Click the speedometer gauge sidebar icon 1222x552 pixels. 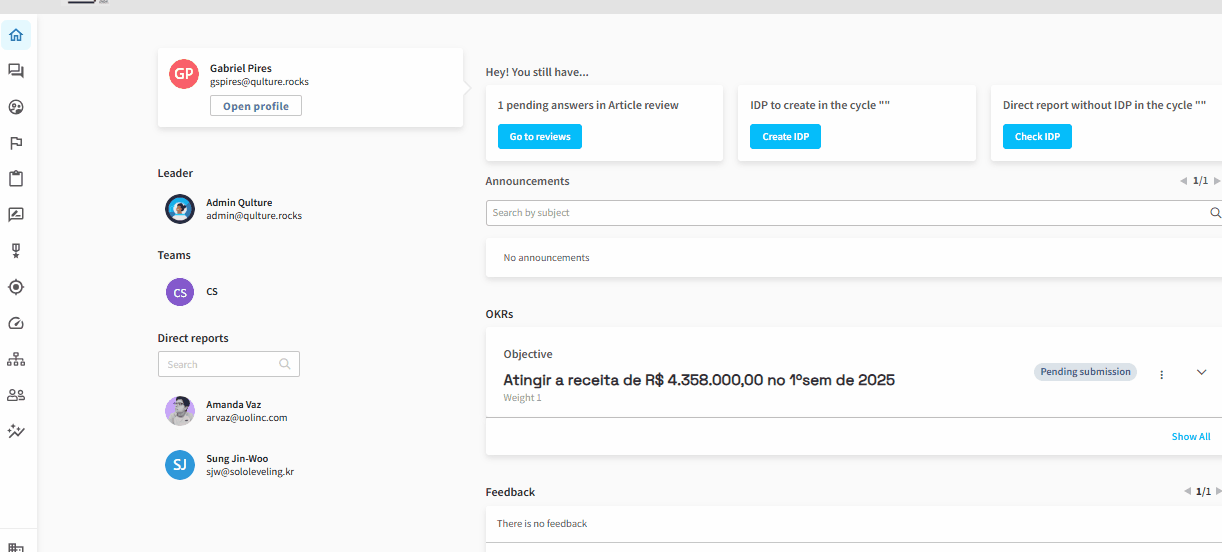click(x=16, y=323)
